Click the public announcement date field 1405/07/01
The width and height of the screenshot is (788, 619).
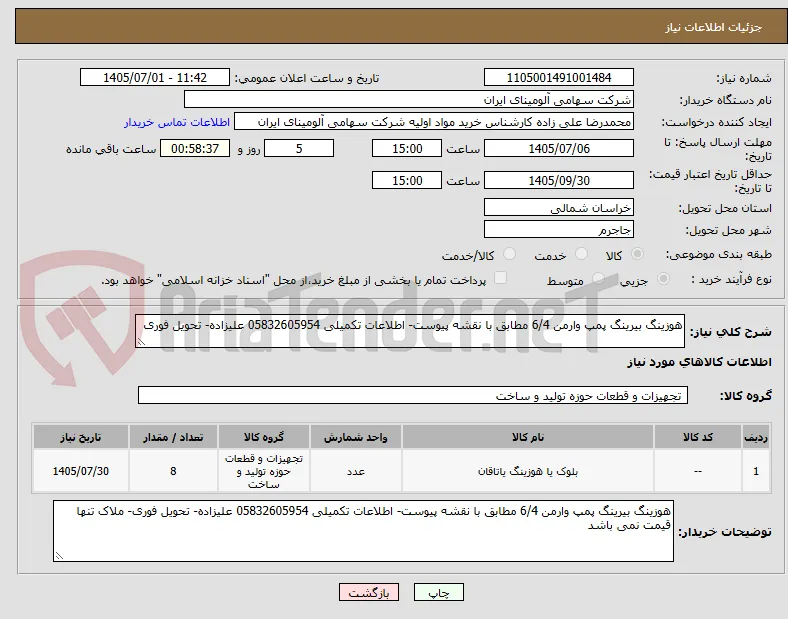[155, 77]
